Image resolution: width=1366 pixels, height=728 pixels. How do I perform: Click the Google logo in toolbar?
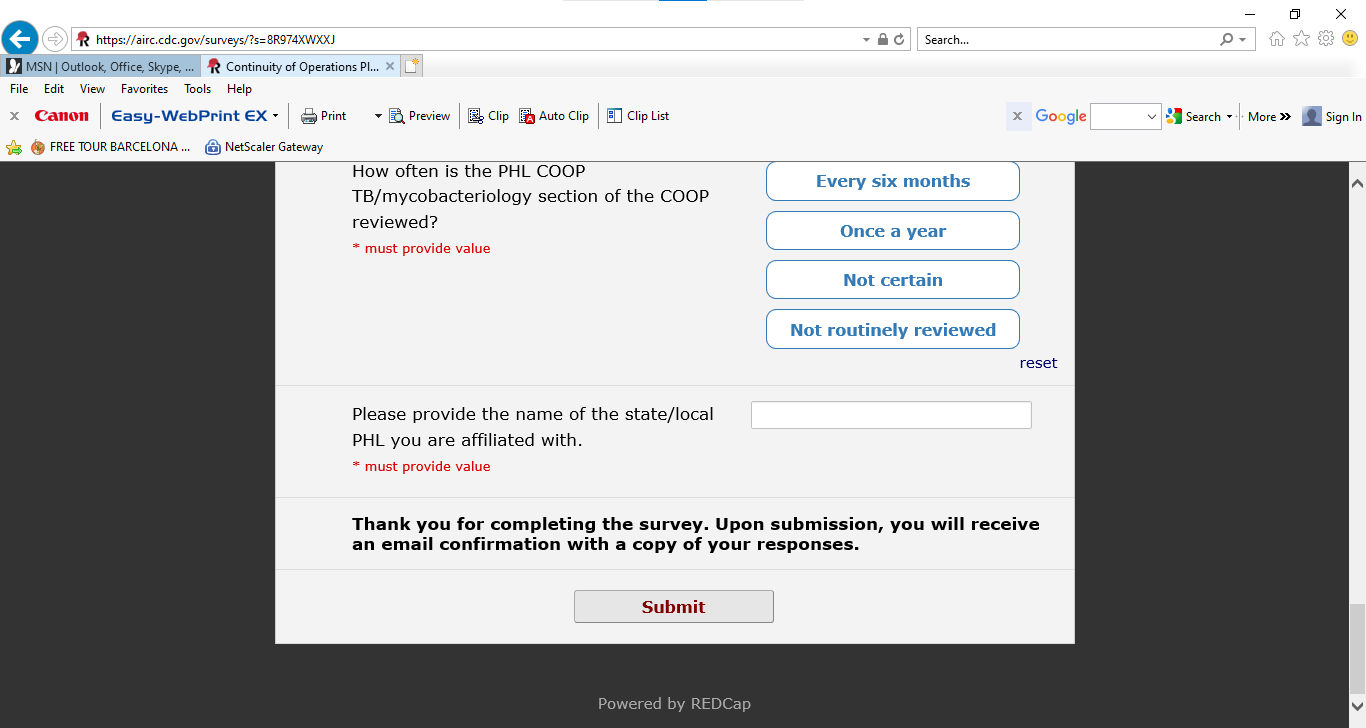pyautogui.click(x=1061, y=116)
